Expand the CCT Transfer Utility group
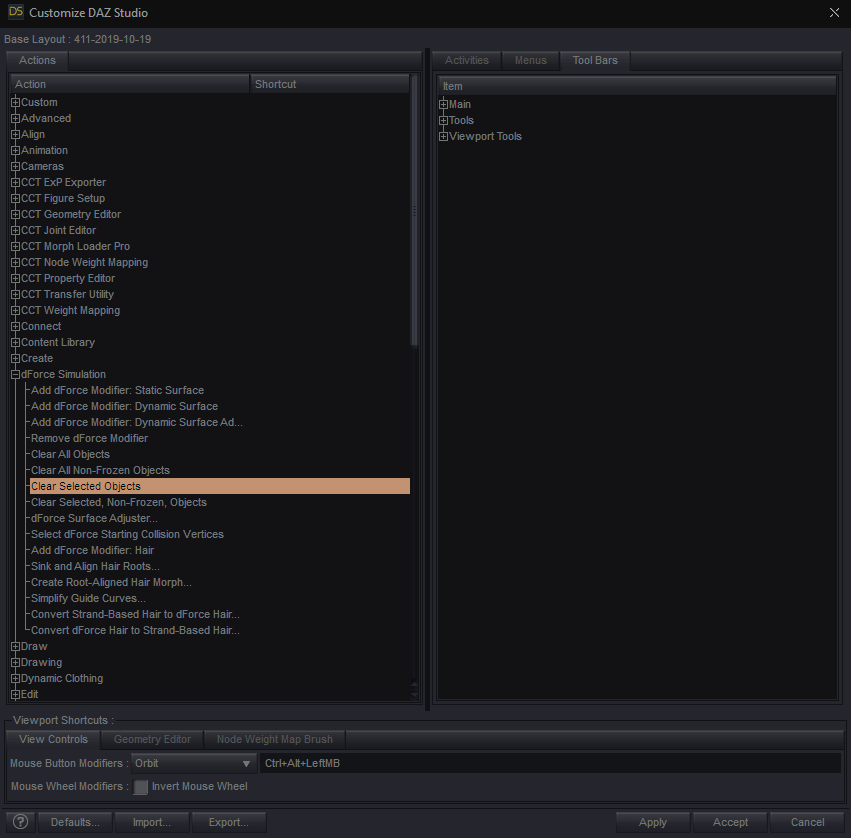851x838 pixels. coord(16,294)
